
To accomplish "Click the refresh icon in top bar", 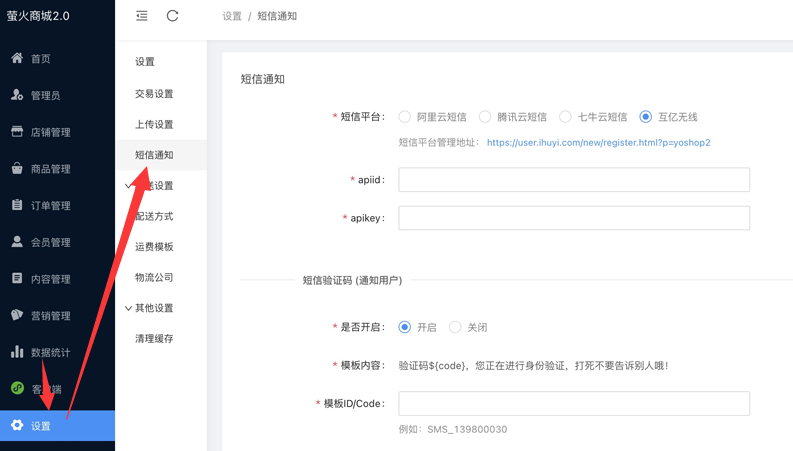I will (x=172, y=16).
